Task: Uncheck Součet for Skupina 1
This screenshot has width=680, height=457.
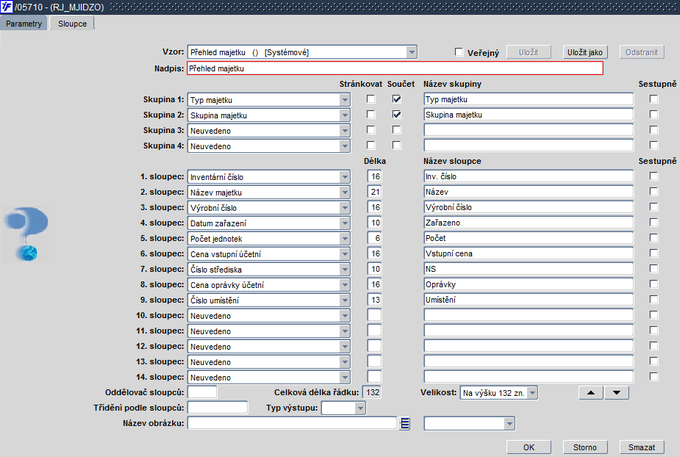Action: pyautogui.click(x=397, y=100)
